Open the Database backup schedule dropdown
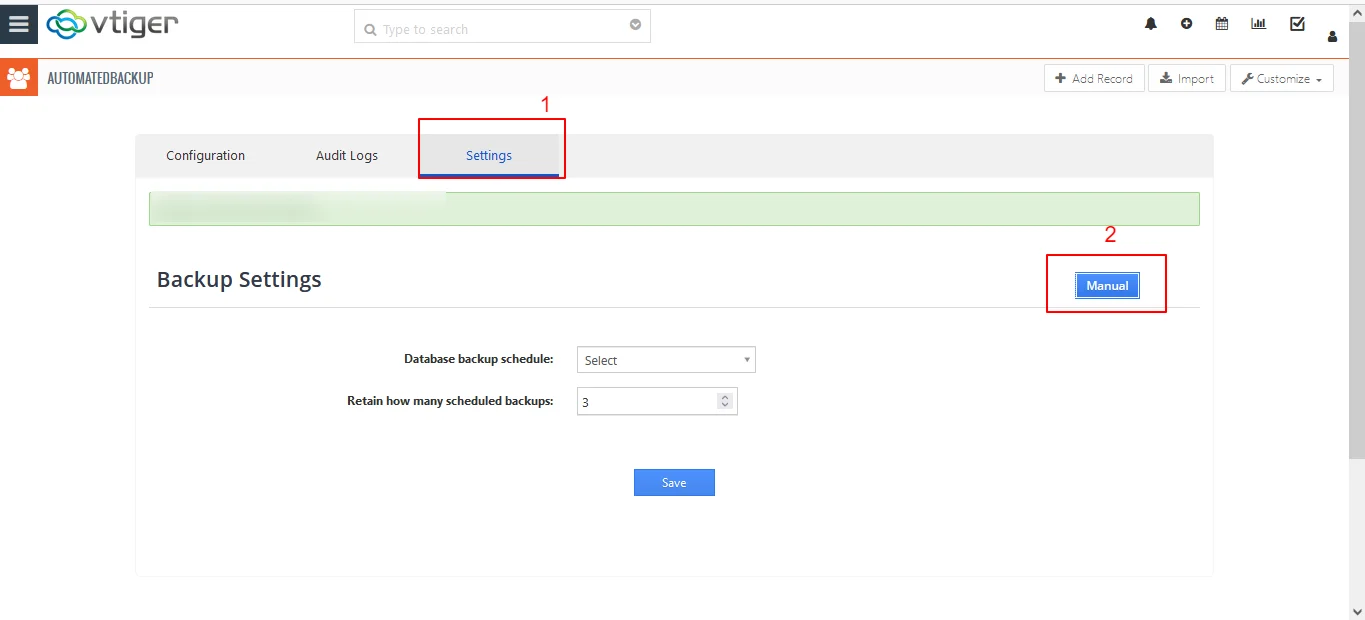Viewport: 1365px width, 620px height. (666, 360)
